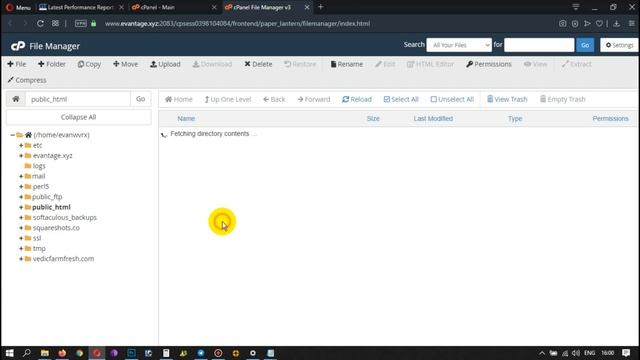
Task: Click the browser address bar URL
Action: (237, 24)
